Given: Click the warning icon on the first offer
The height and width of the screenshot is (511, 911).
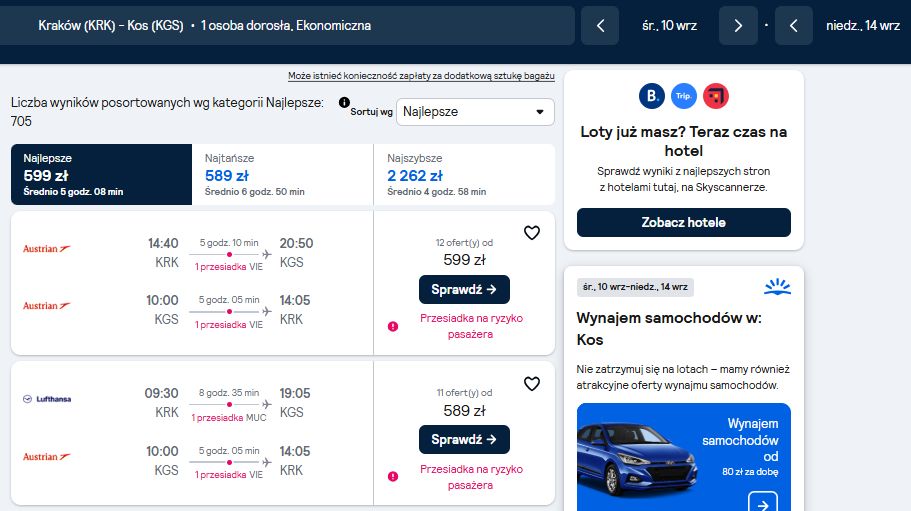Looking at the screenshot, I should 393,326.
